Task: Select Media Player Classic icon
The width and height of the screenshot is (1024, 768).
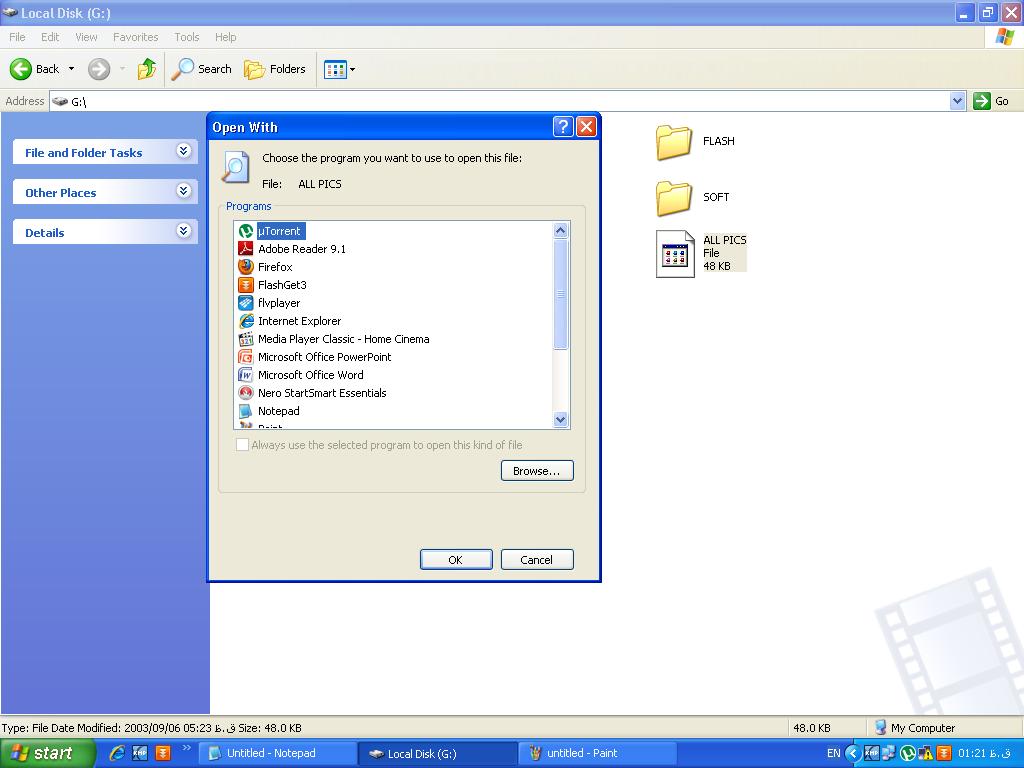Action: 246,339
